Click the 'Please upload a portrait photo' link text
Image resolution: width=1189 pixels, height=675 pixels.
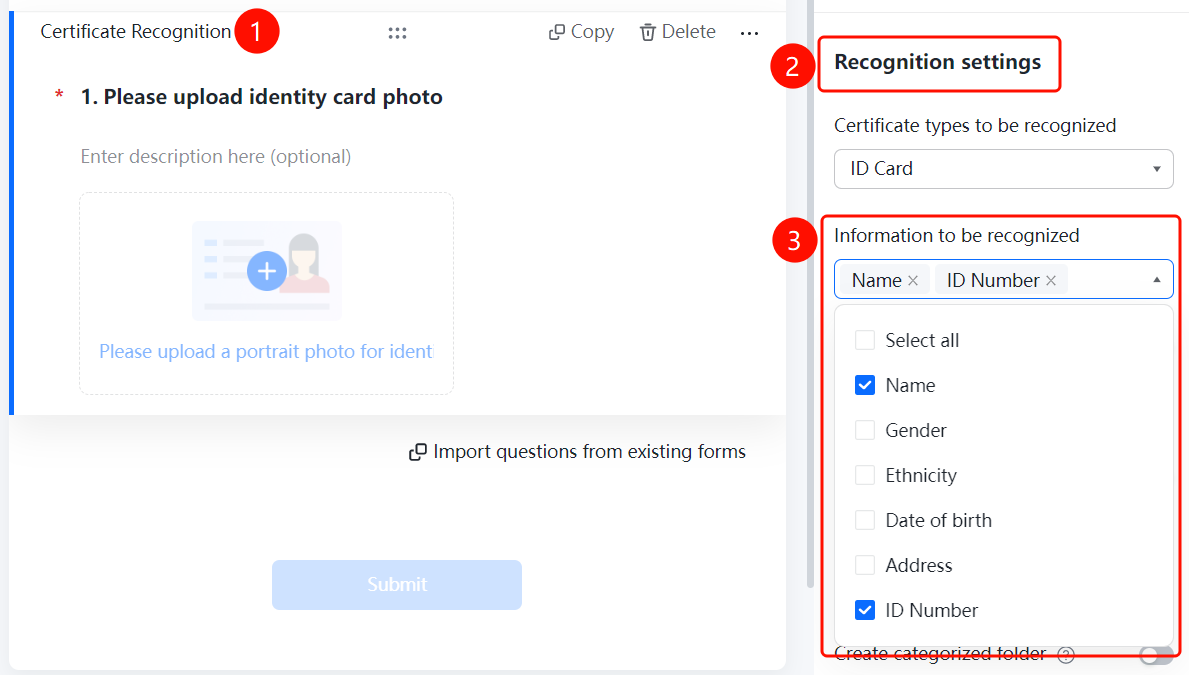(266, 352)
